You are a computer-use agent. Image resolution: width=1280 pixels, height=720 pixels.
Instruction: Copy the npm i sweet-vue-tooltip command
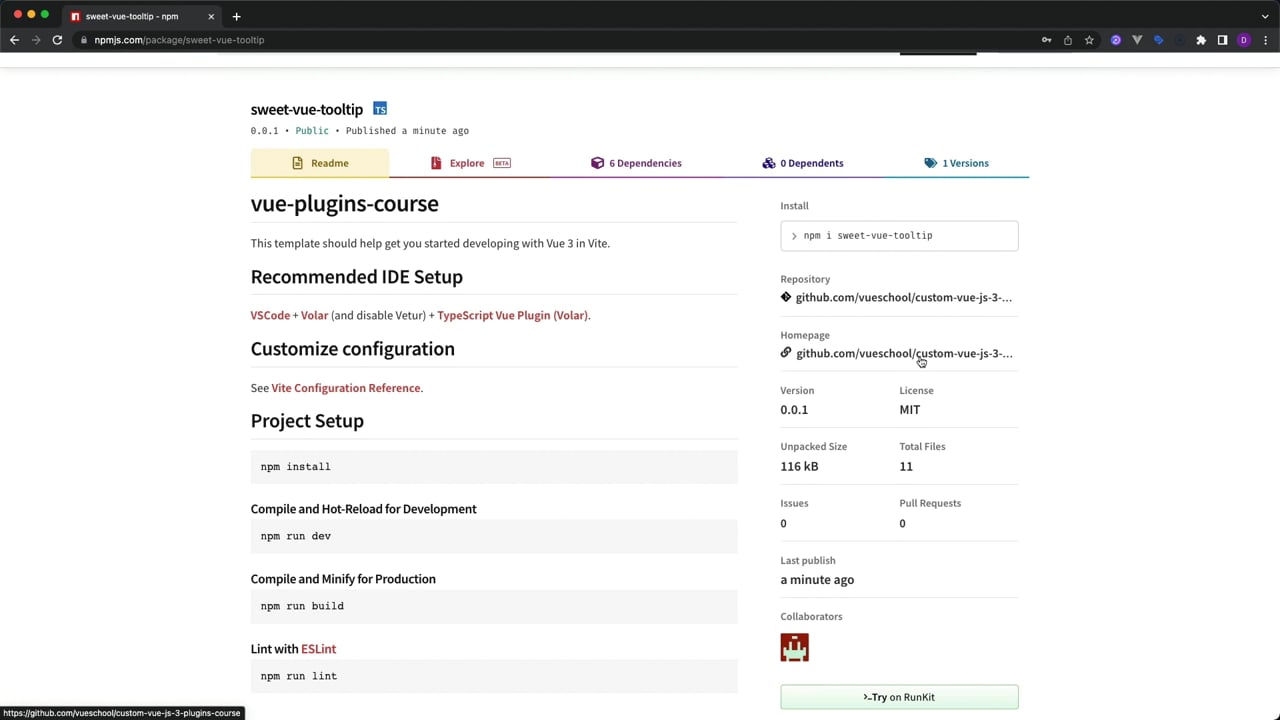899,235
